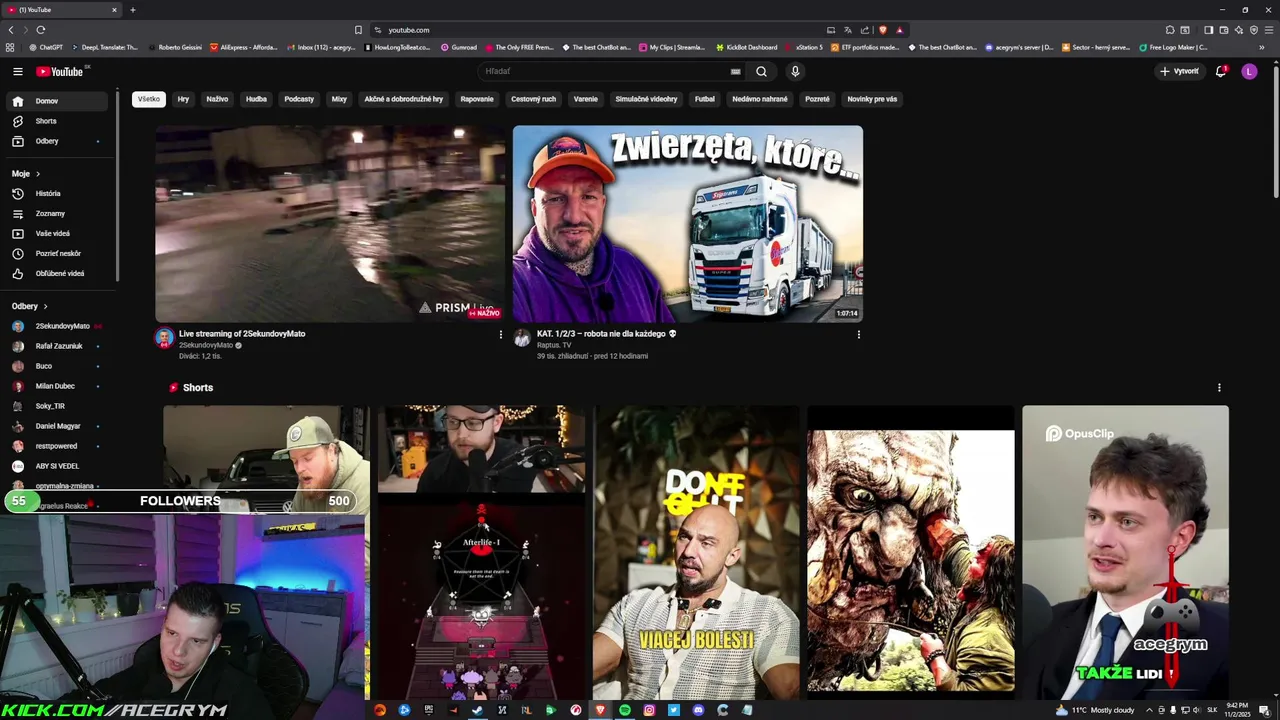The image size is (1280, 720).
Task: Open Milan Dubec subscription channel
Action: pos(58,386)
